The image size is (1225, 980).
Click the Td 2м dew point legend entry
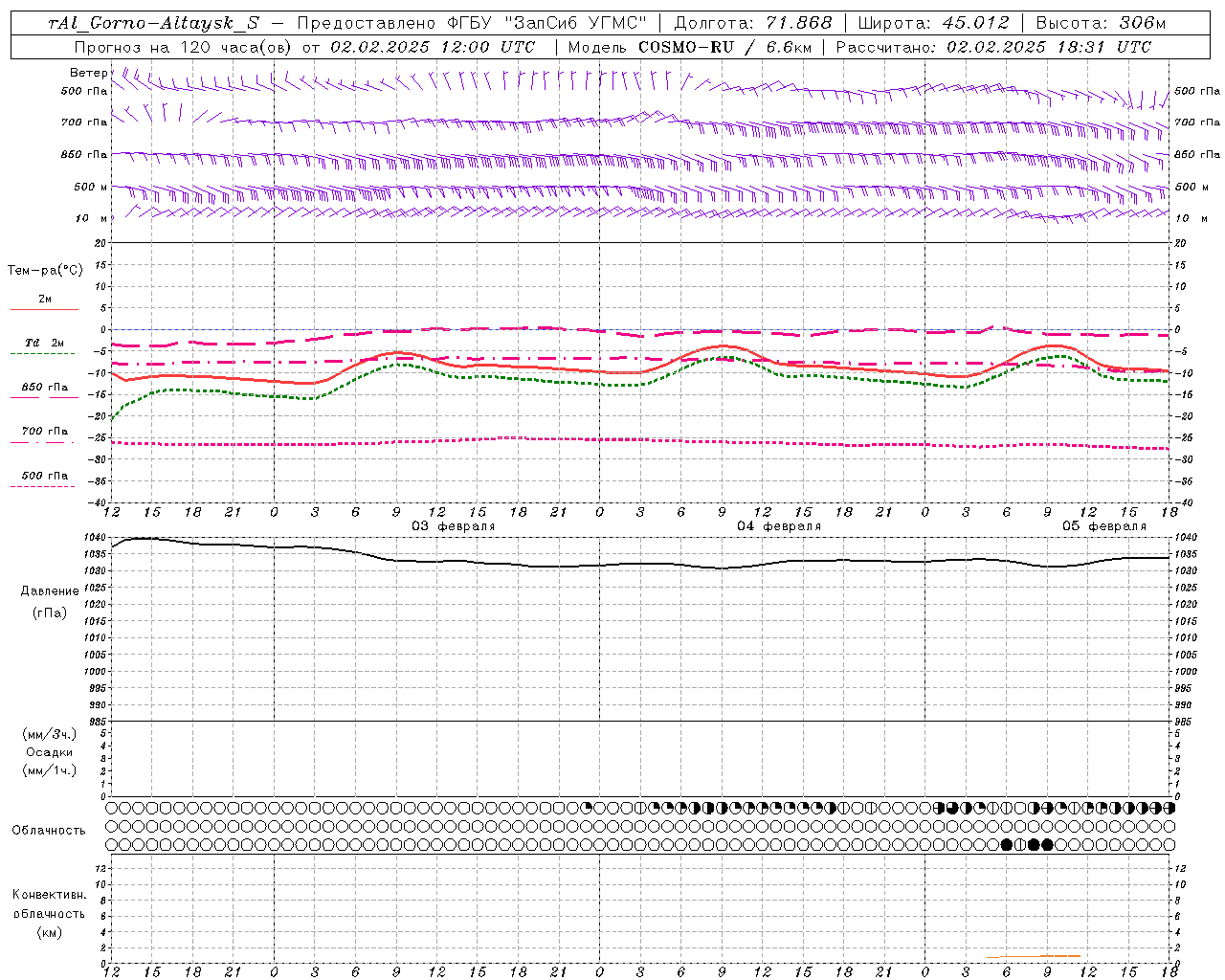click(45, 343)
